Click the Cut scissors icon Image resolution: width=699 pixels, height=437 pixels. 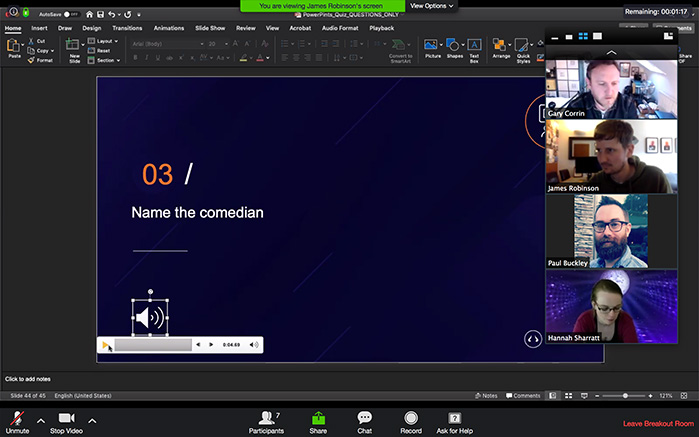tap(31, 41)
